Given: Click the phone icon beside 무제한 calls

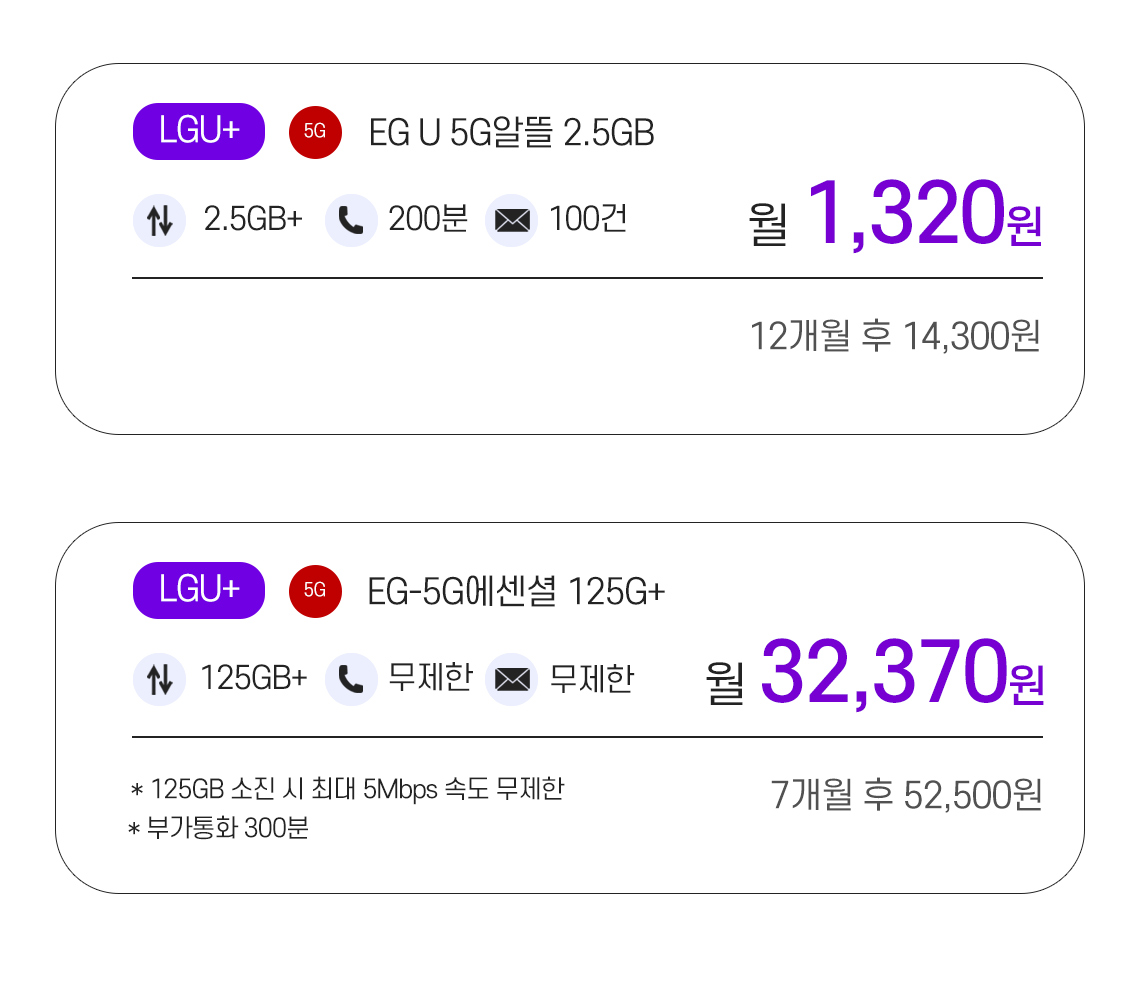Looking at the screenshot, I should [x=351, y=679].
